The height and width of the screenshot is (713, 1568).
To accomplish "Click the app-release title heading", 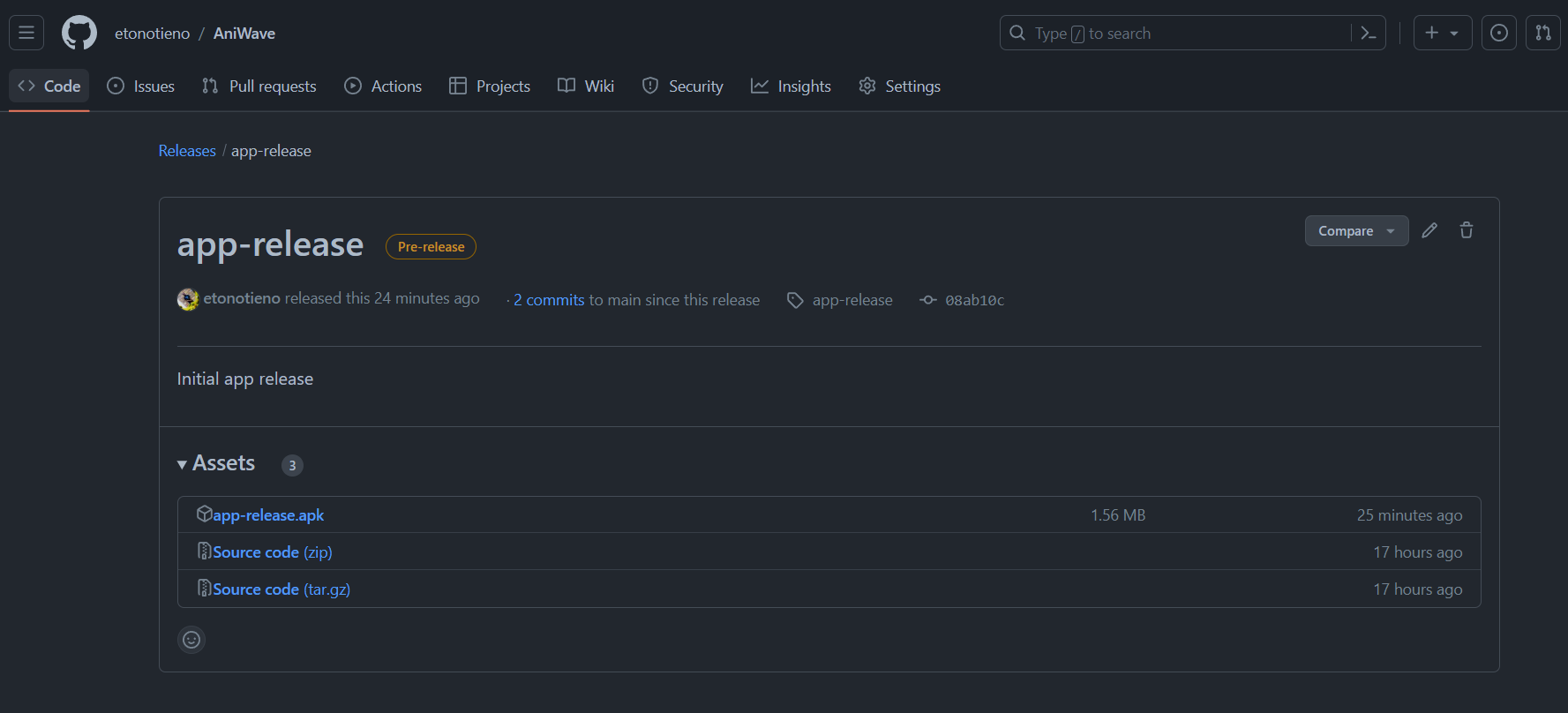I will [x=270, y=244].
